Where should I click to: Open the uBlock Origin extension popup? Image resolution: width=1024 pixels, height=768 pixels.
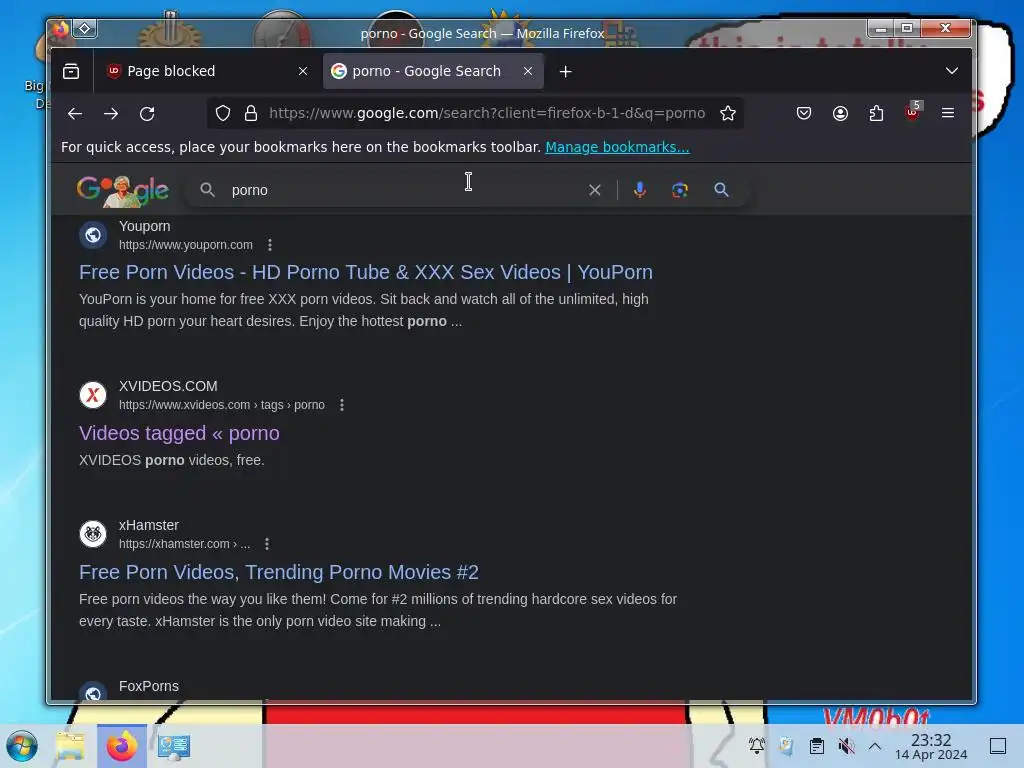click(912, 112)
